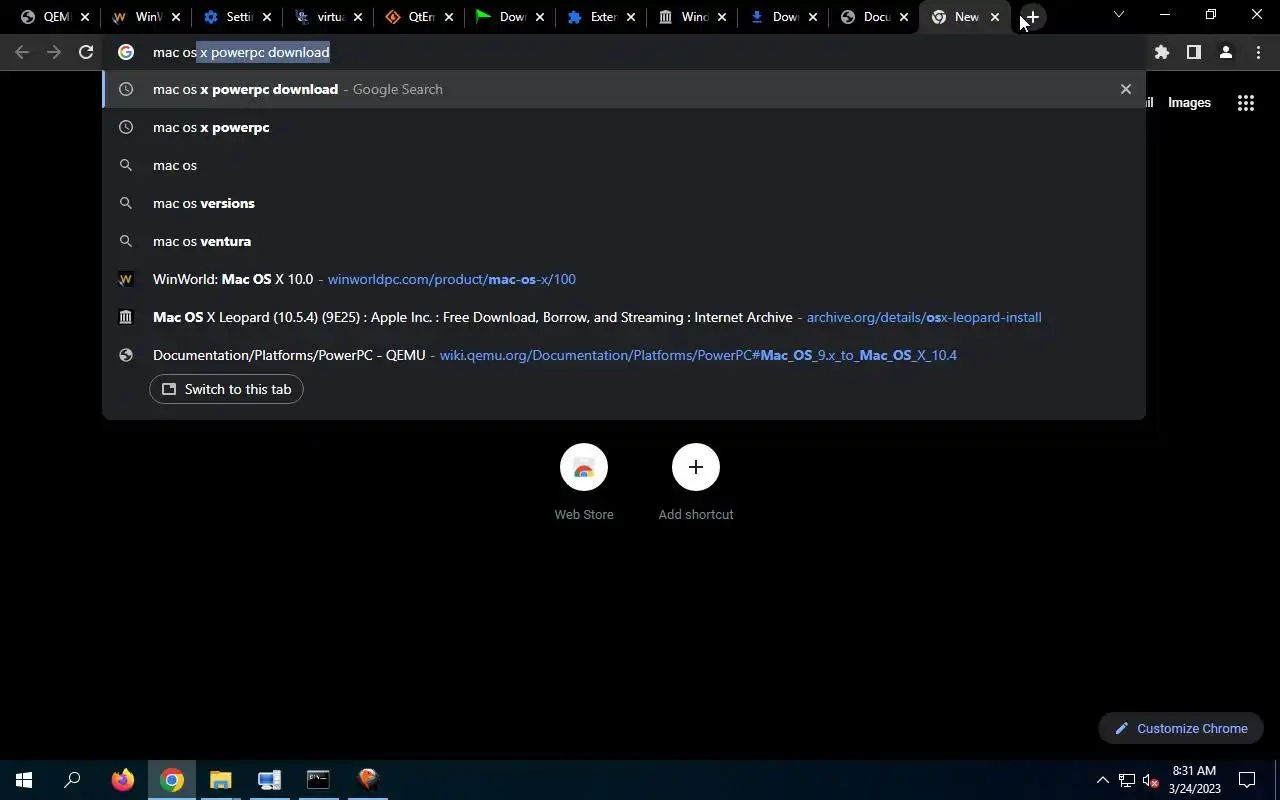Open the Windows Start menu
This screenshot has width=1280, height=800.
(24, 780)
